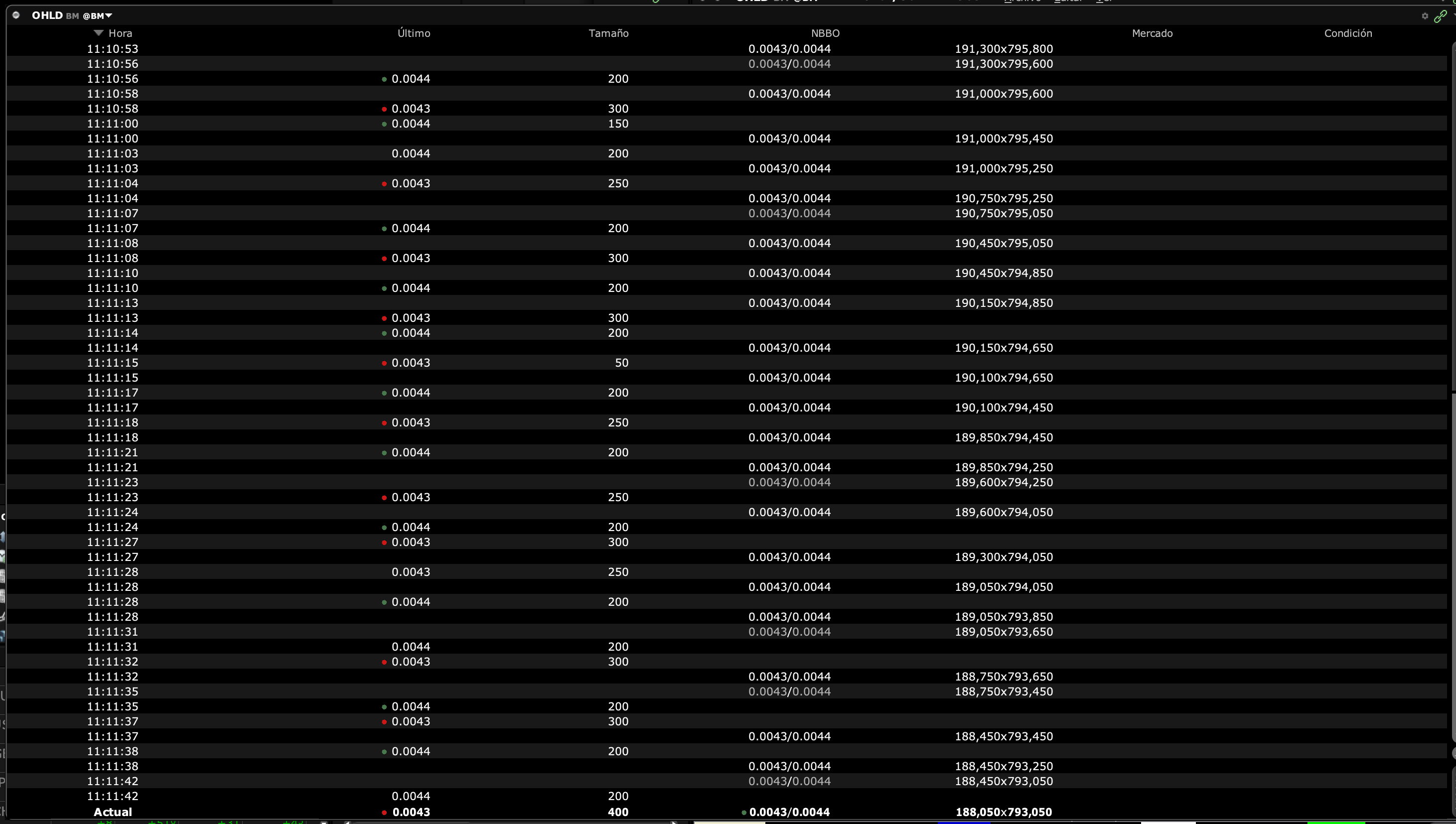Select the 0.0044 price at 11:11:10

410,288
